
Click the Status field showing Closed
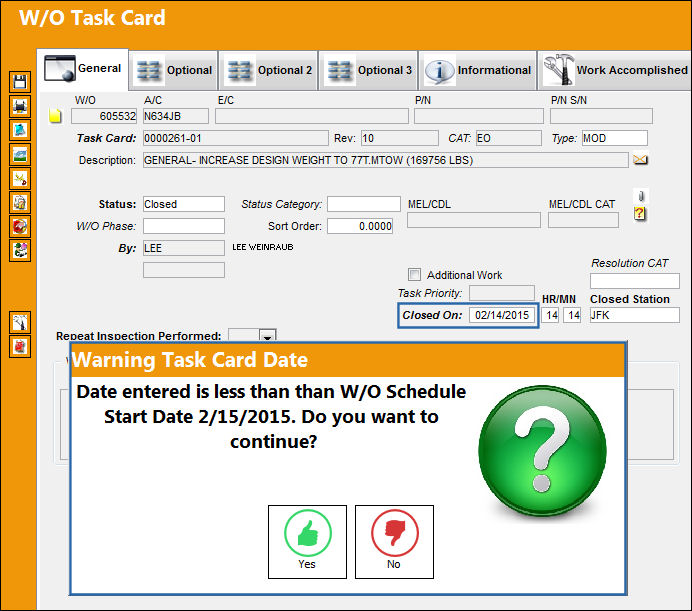point(184,204)
